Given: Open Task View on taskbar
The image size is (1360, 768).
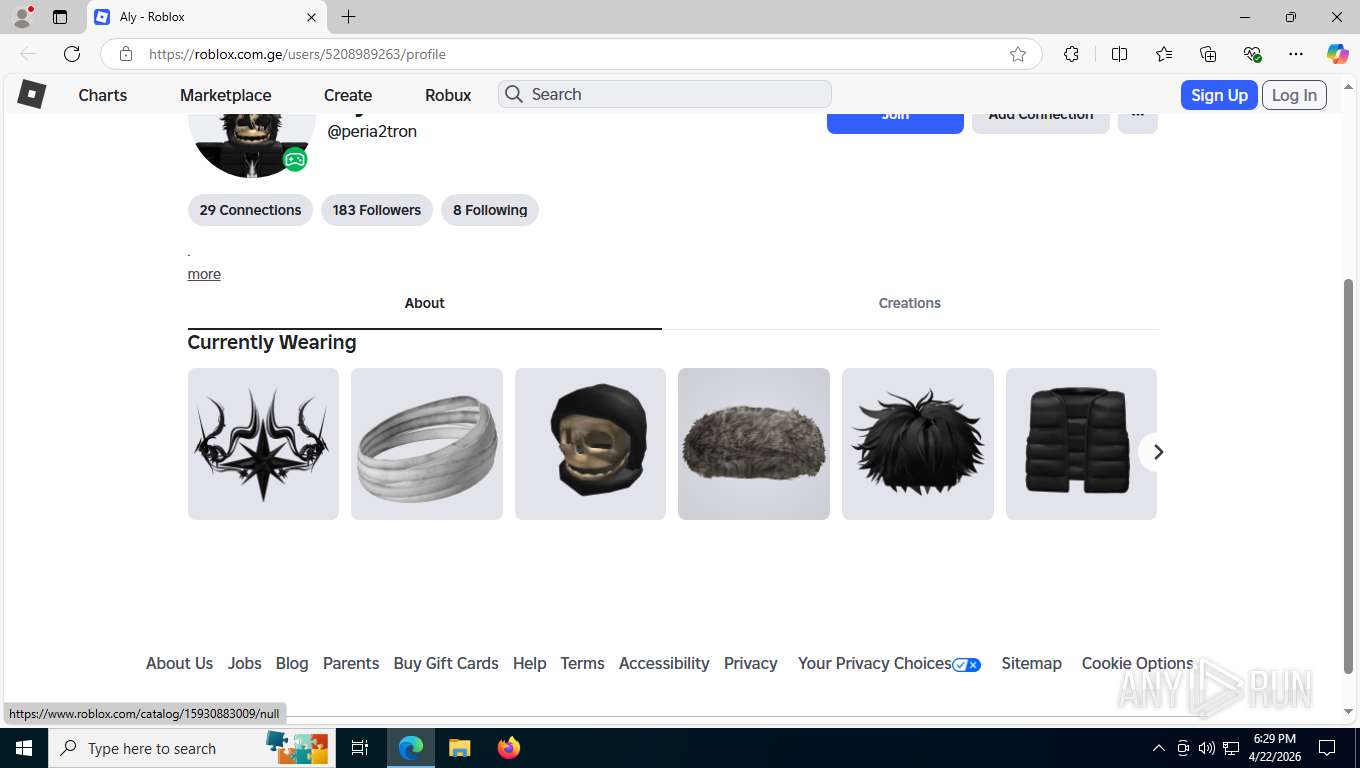Looking at the screenshot, I should point(360,748).
